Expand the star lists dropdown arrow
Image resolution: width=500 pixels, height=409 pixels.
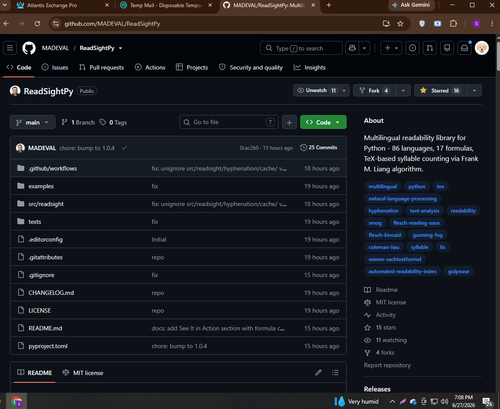pos(474,91)
